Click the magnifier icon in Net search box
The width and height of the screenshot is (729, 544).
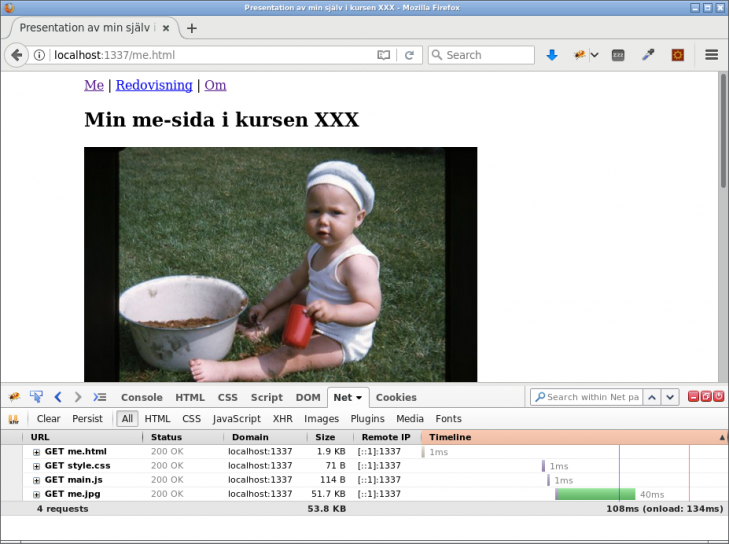click(540, 397)
